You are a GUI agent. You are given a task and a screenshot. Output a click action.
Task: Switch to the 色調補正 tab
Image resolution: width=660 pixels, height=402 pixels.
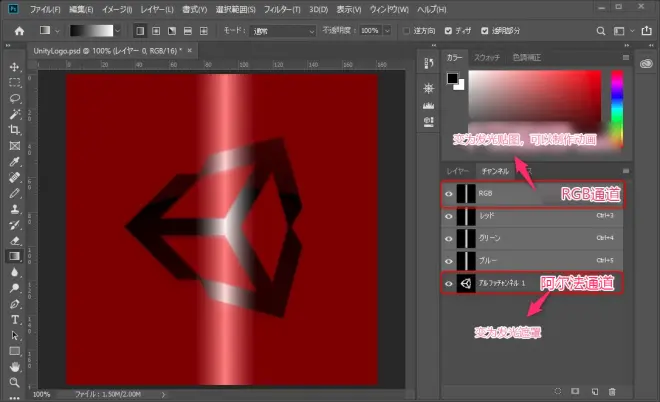527,58
